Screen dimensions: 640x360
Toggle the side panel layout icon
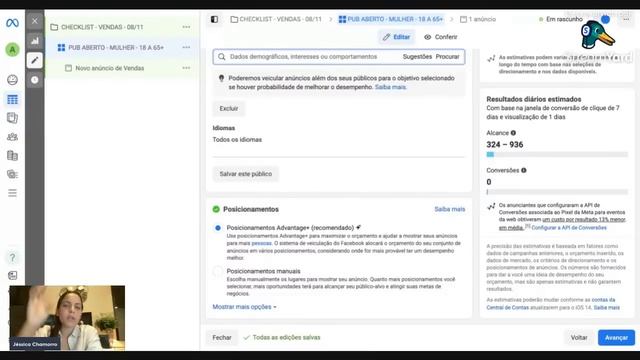point(214,19)
